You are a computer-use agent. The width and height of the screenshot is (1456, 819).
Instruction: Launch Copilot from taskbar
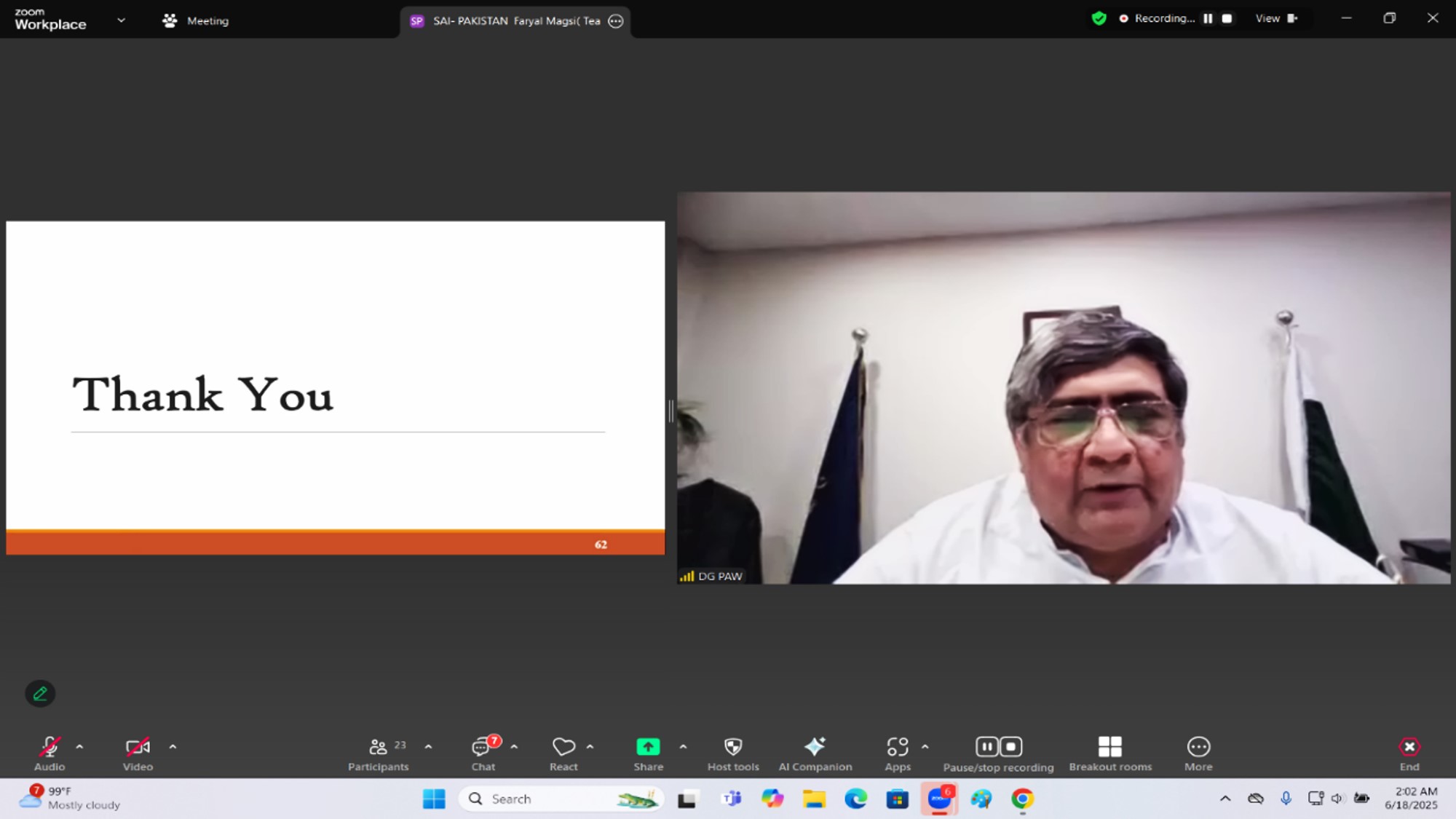772,799
